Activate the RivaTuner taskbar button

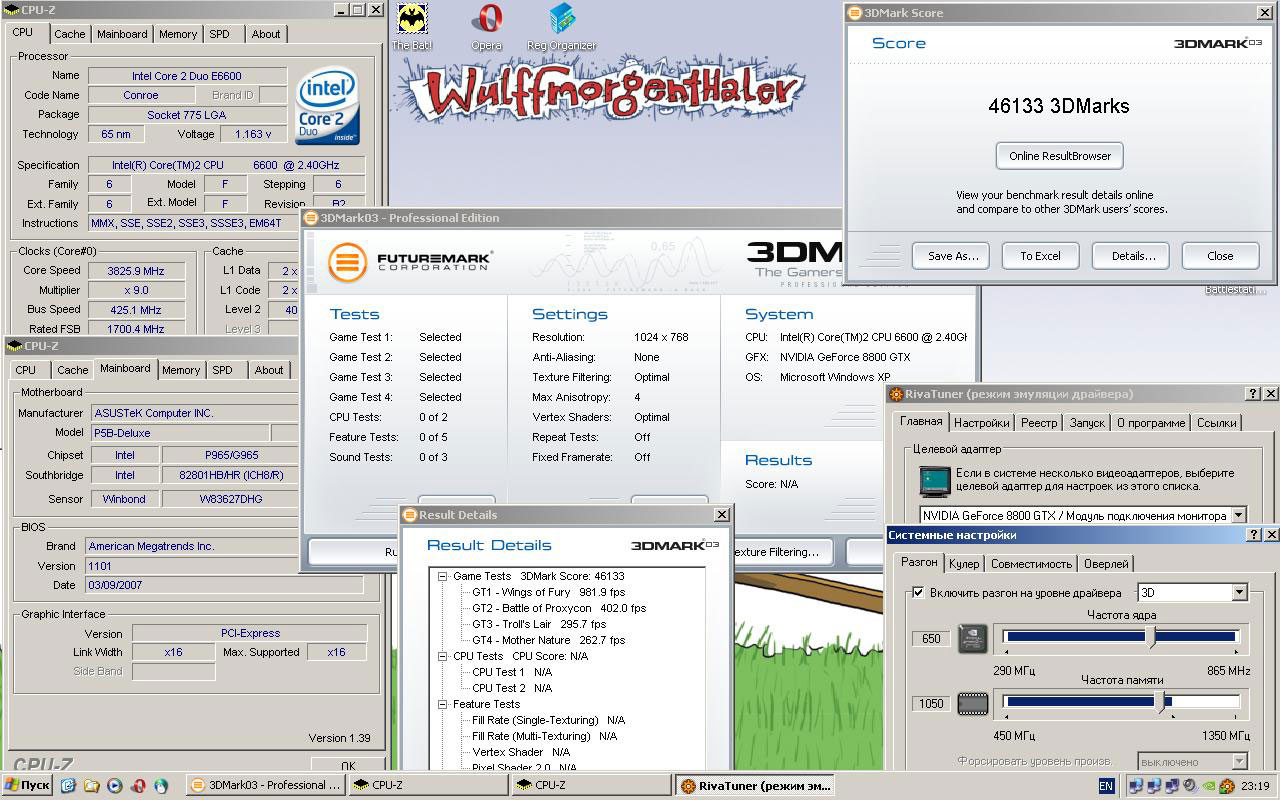coord(754,786)
